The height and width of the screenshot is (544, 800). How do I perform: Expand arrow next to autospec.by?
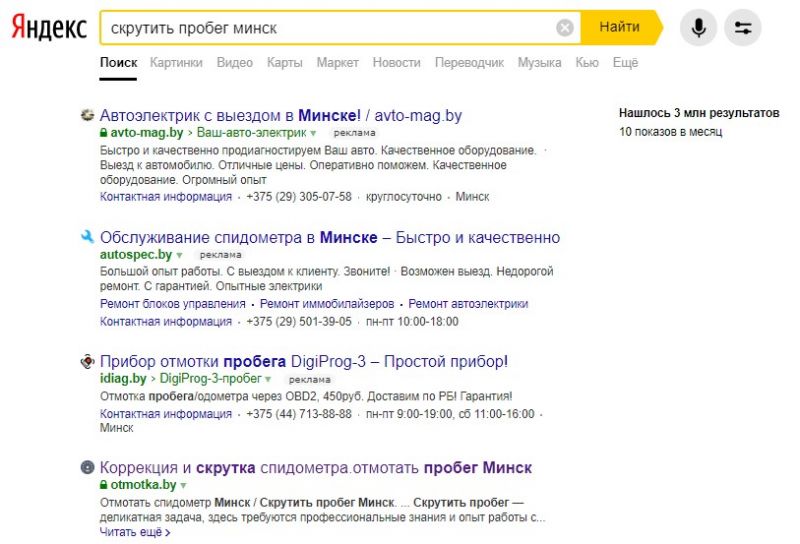(179, 255)
